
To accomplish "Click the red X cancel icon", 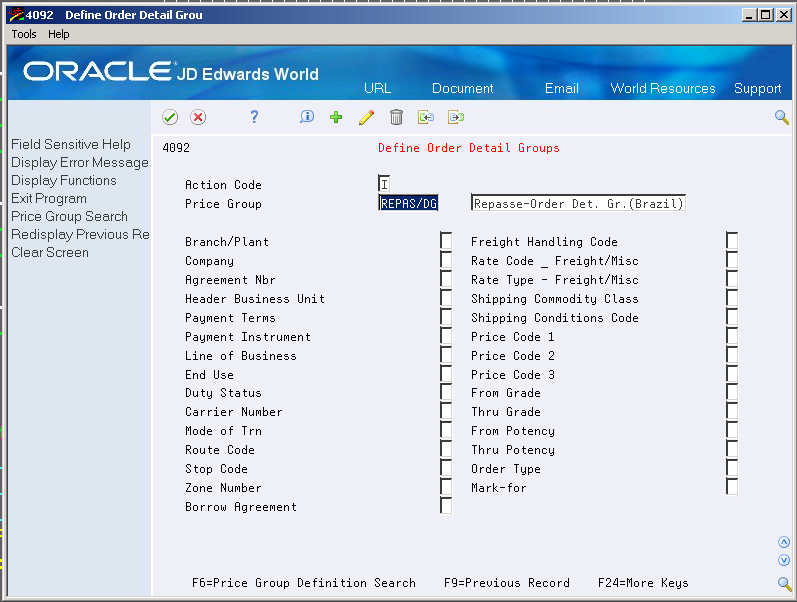I will [198, 117].
